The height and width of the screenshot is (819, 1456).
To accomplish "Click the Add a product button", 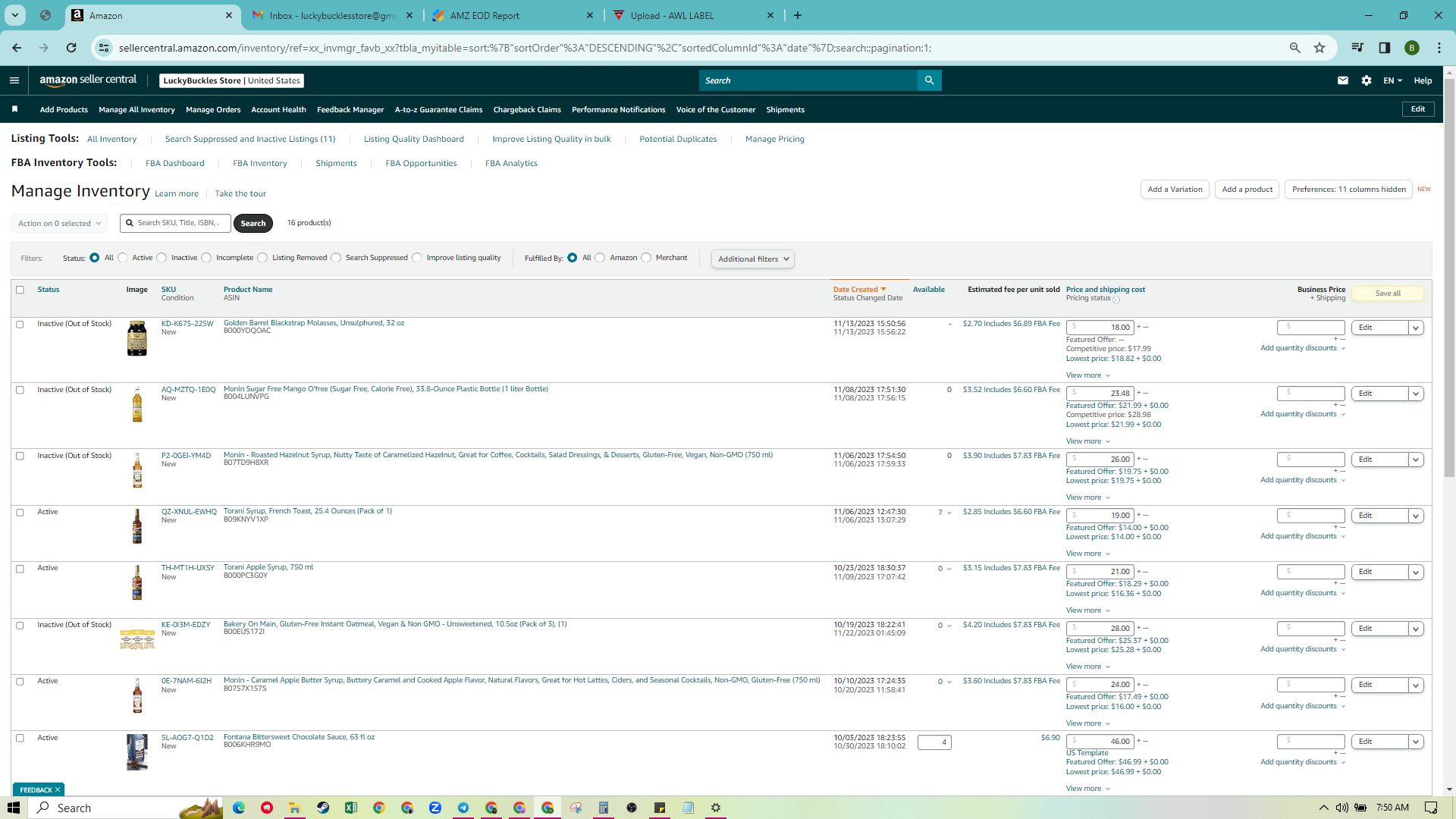I will (1247, 190).
